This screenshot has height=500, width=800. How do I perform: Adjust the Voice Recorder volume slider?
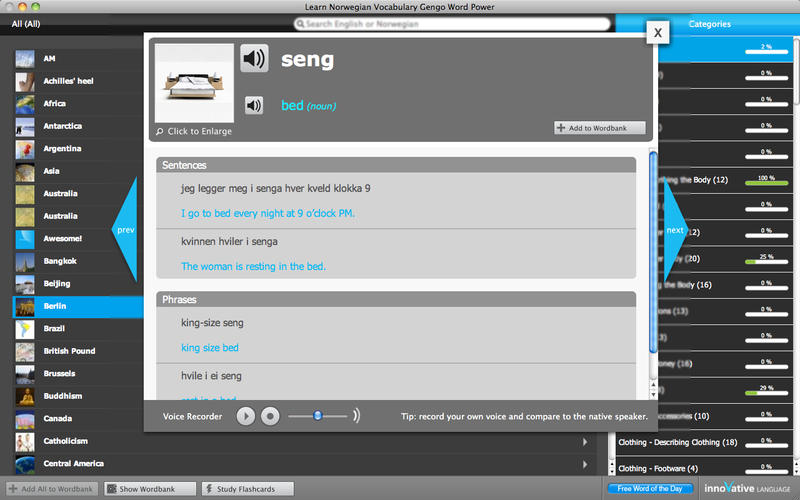click(317, 416)
